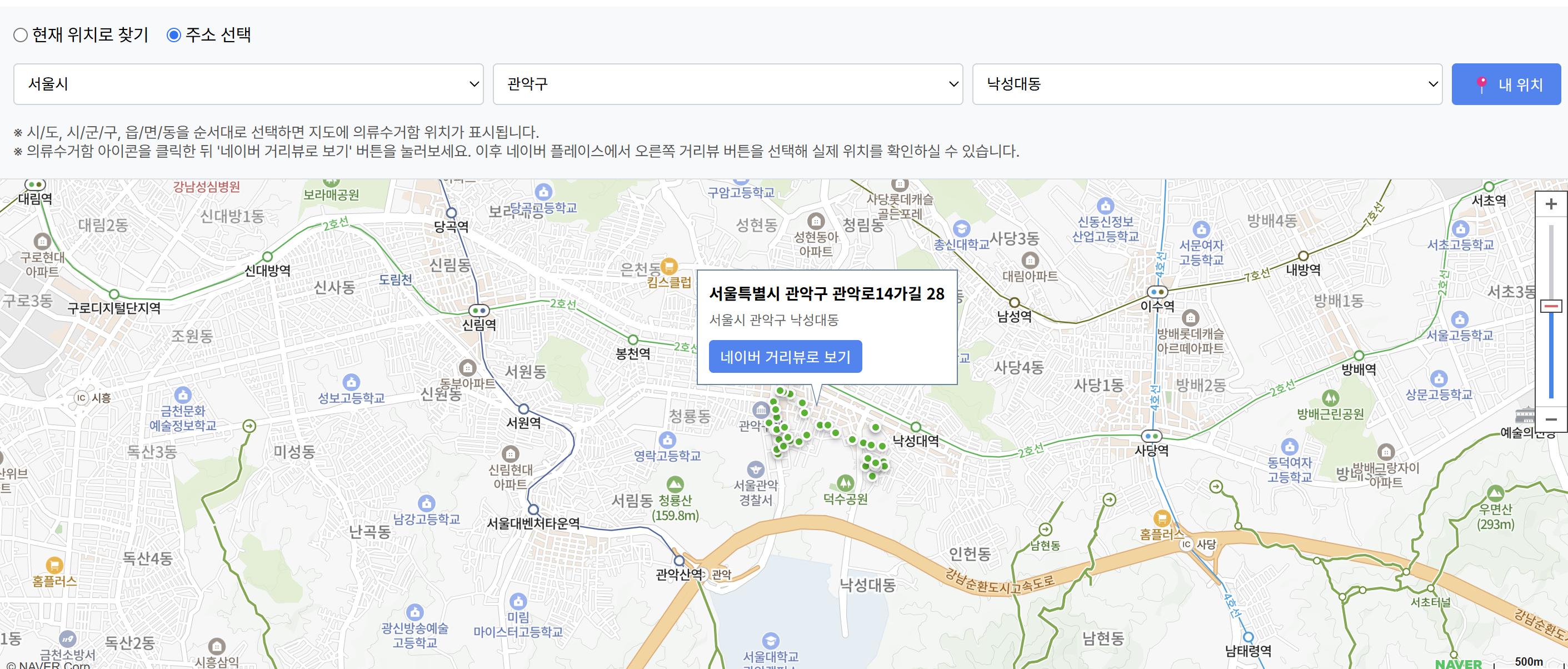Select the 주소 선택 radio button
1568x669 pixels.
tap(174, 36)
